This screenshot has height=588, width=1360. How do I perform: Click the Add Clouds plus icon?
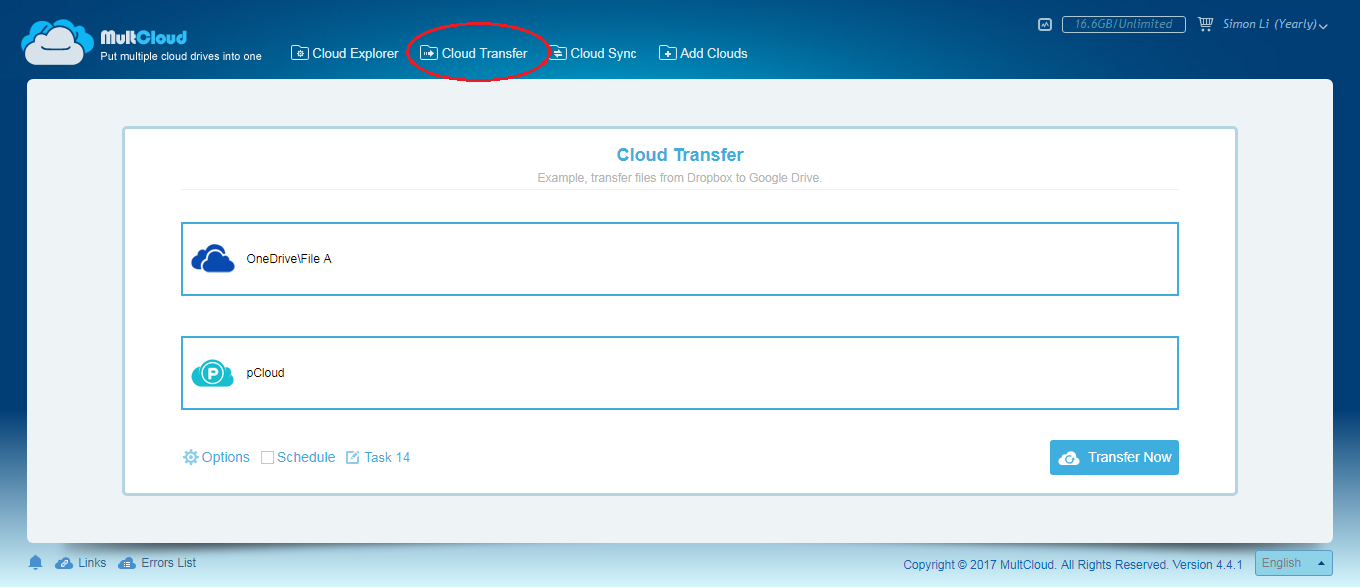point(667,53)
